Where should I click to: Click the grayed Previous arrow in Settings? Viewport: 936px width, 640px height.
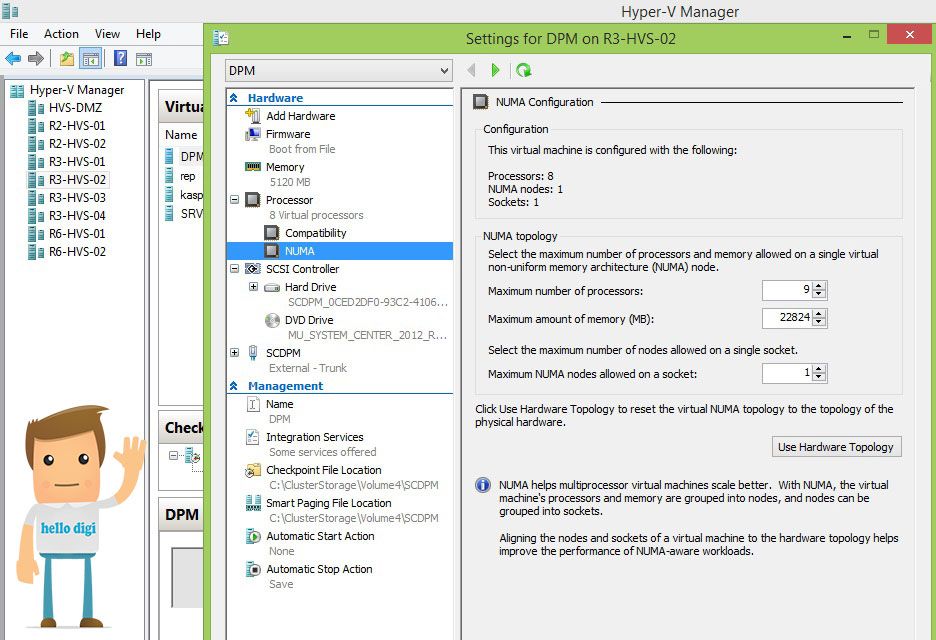[471, 70]
